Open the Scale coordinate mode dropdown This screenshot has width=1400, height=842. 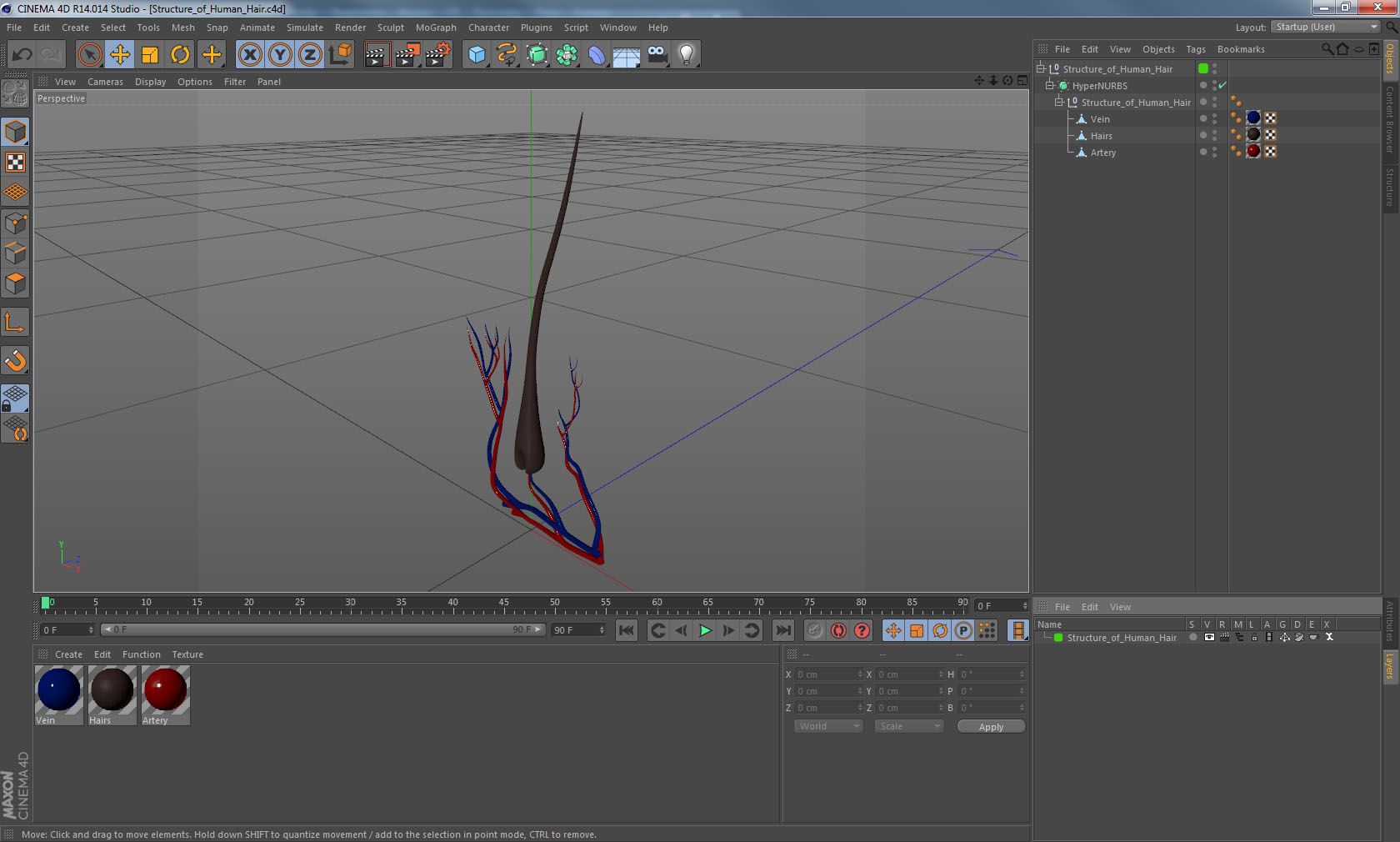tap(908, 726)
